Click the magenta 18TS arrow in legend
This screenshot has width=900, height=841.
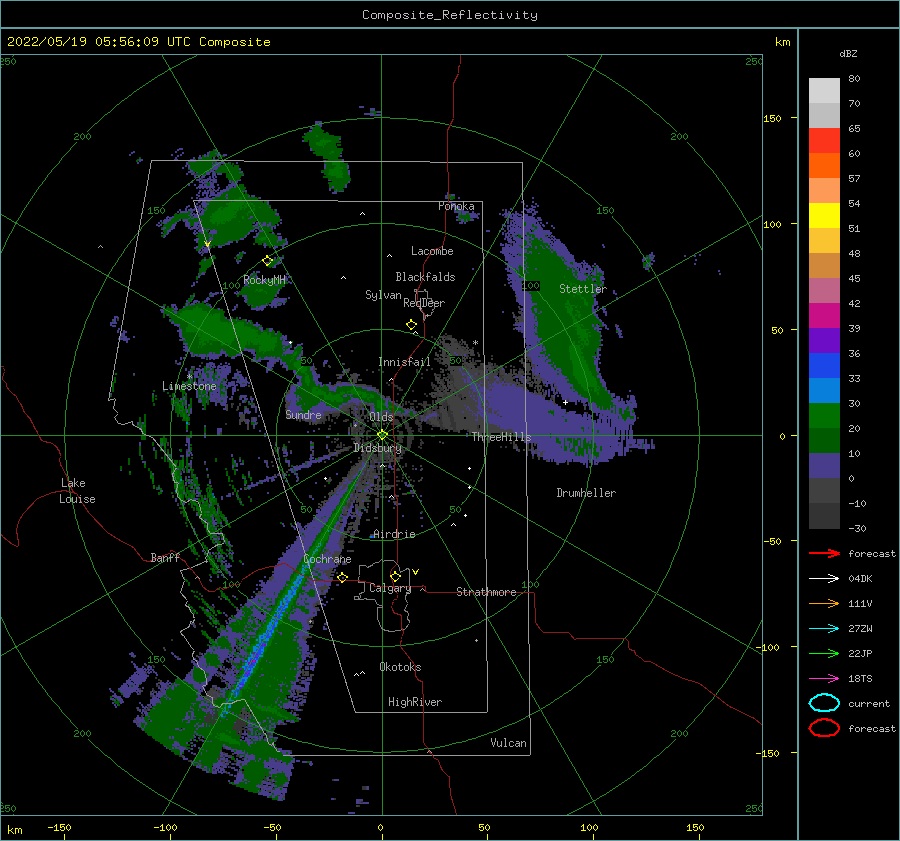pyautogui.click(x=824, y=679)
